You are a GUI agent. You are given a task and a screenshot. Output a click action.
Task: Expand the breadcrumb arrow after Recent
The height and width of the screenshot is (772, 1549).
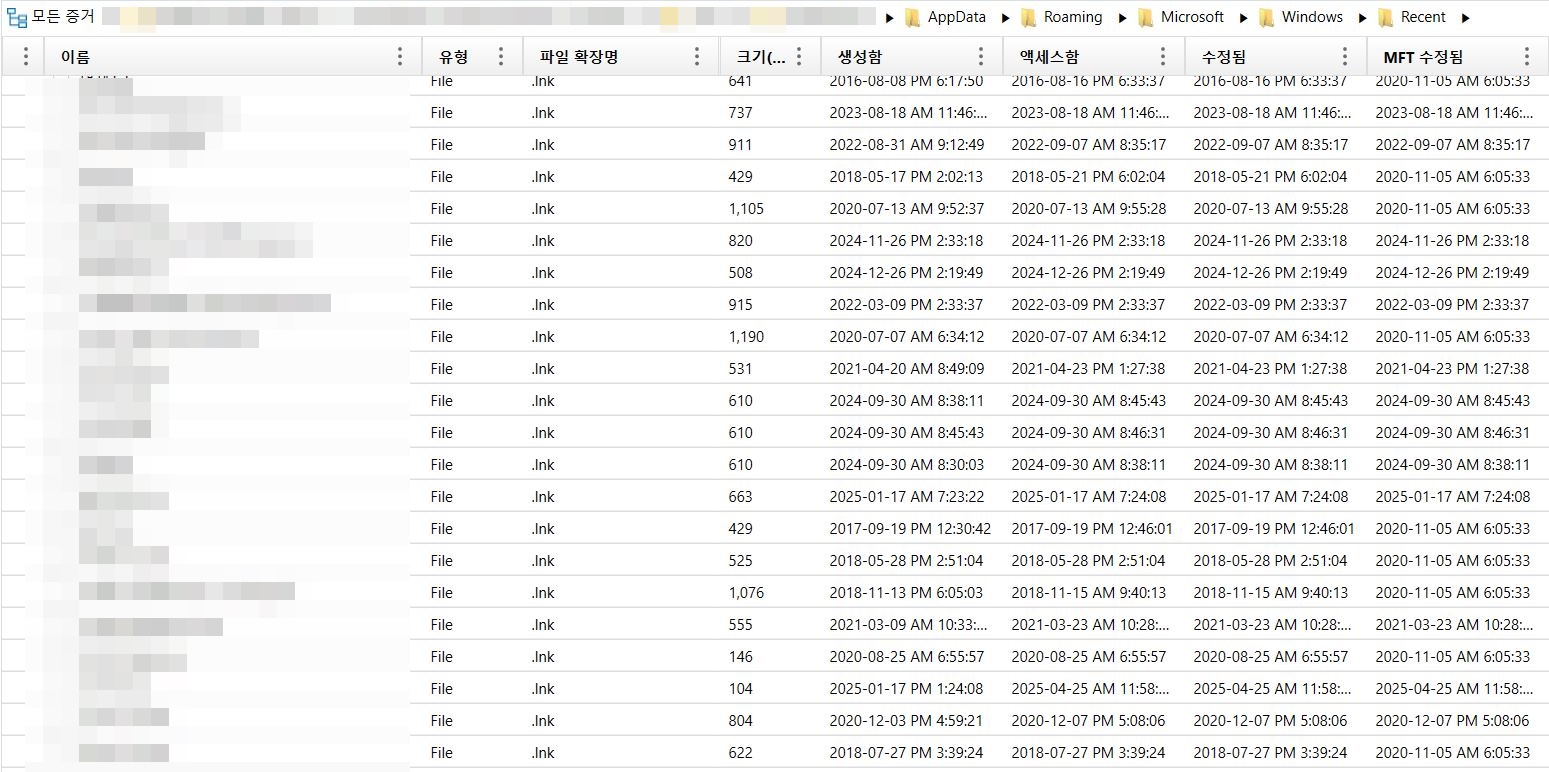click(x=1465, y=18)
